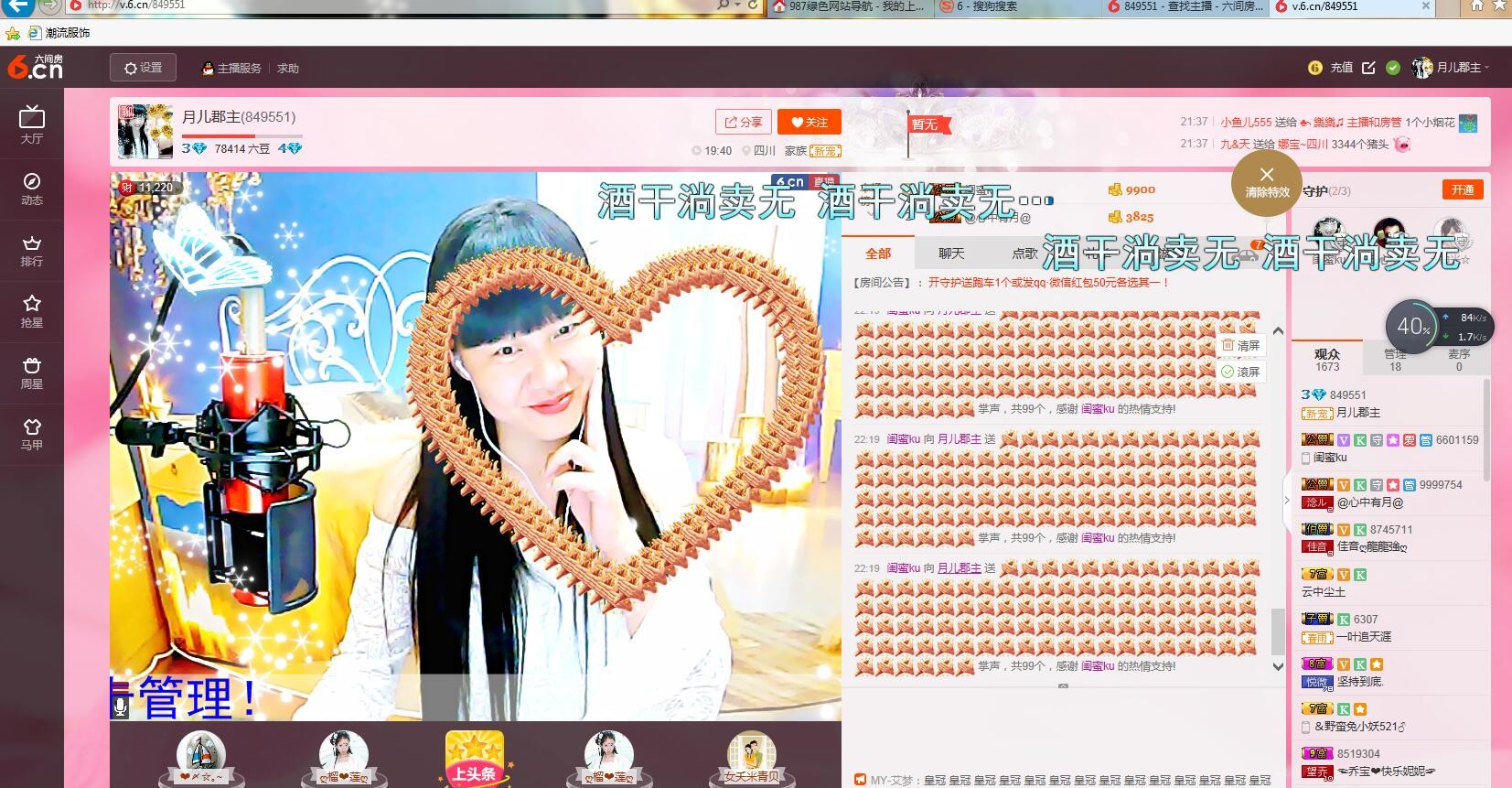Click the microphone icon on the video overlay
The height and width of the screenshot is (788, 1512).
[120, 707]
